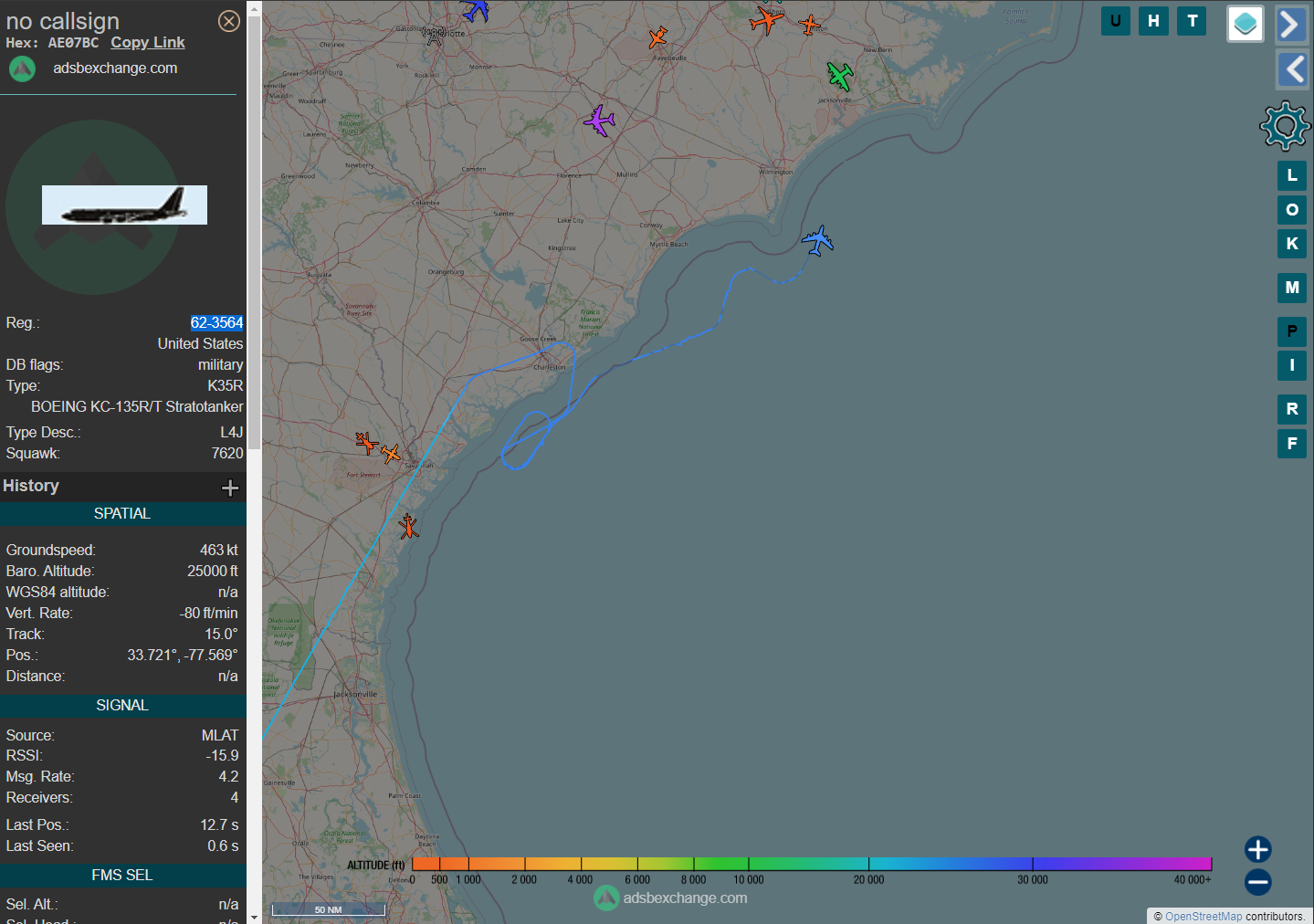Select registration 62-3564 text
Image resolution: width=1314 pixels, height=924 pixels.
point(216,323)
